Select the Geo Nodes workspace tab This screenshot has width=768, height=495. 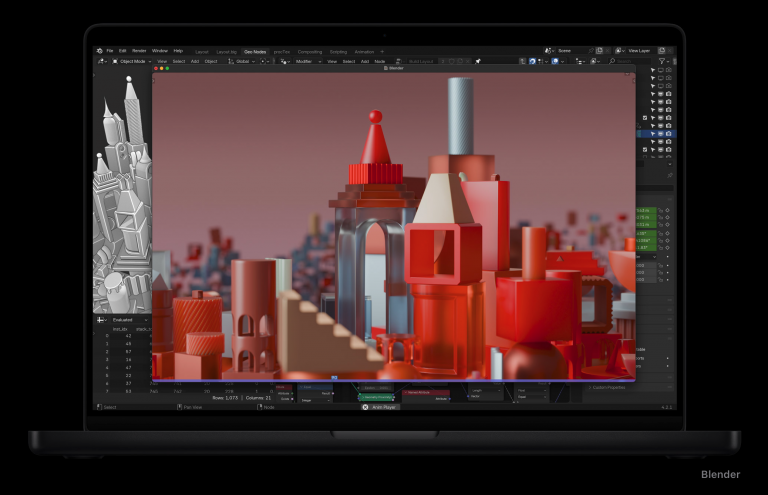tap(255, 51)
